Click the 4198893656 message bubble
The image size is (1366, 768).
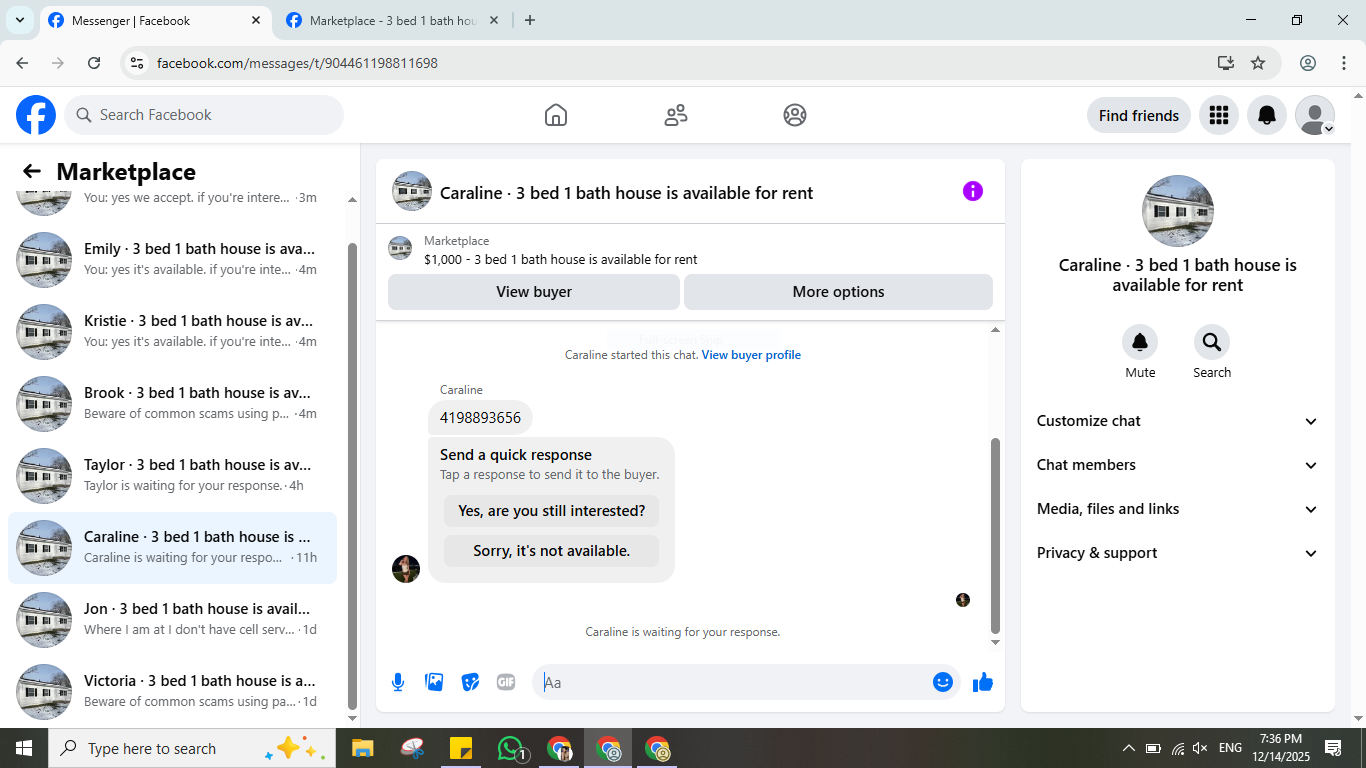tap(480, 417)
